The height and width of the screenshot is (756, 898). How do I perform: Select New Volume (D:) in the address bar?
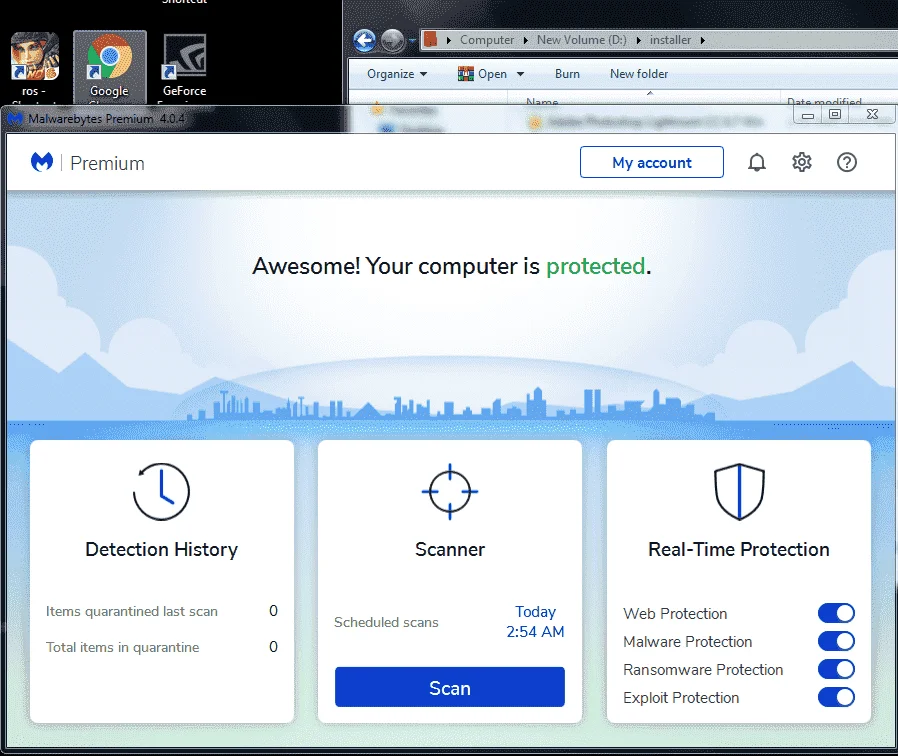581,40
